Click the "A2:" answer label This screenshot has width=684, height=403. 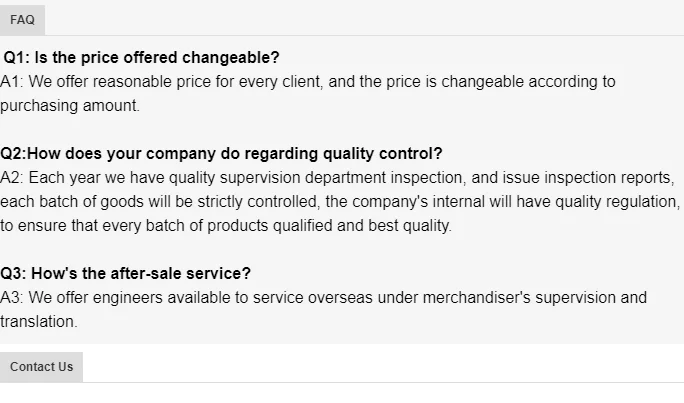click(12, 177)
